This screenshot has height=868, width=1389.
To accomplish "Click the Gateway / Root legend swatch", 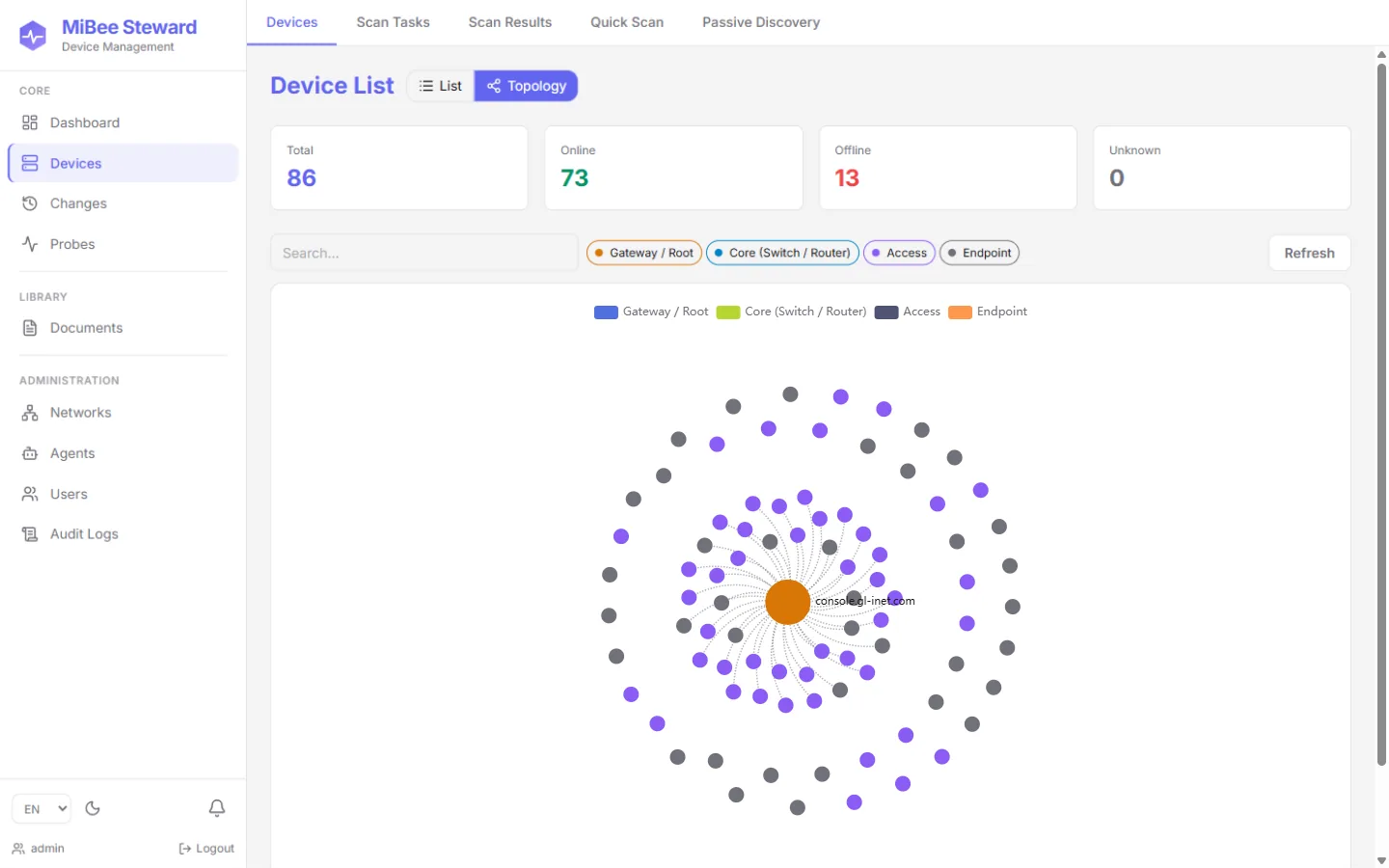I will pos(606,312).
